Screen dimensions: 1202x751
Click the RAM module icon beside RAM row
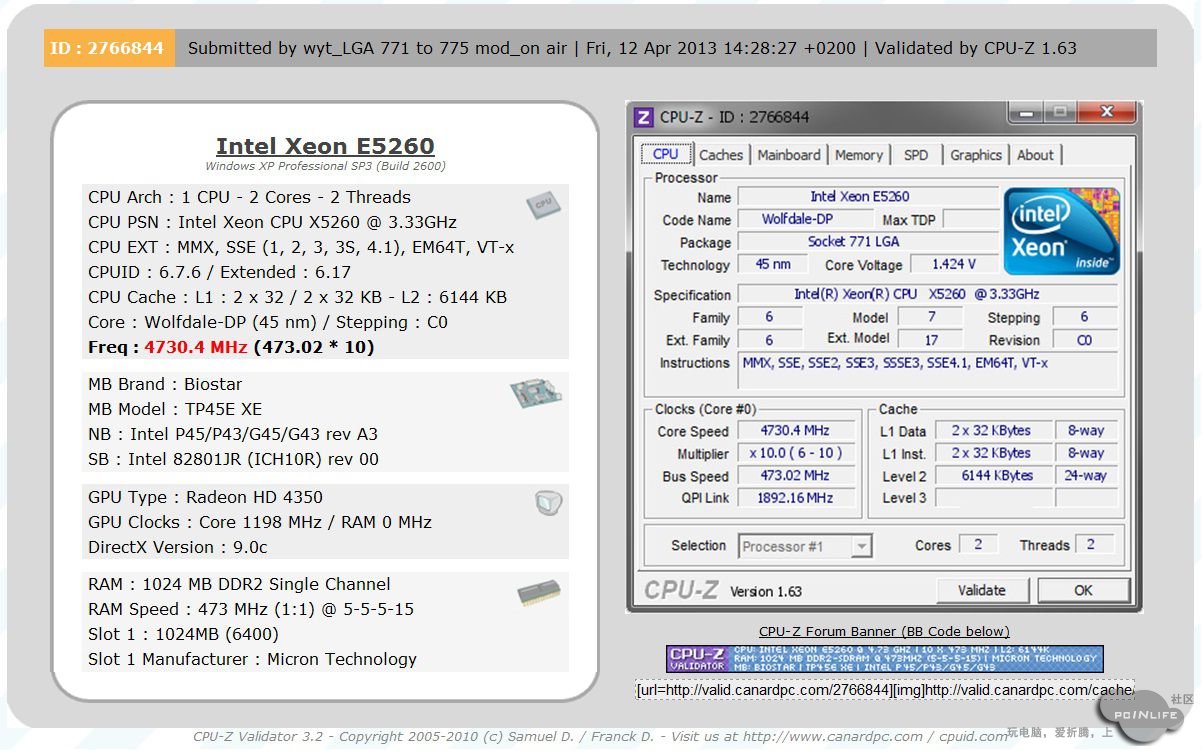pos(539,593)
